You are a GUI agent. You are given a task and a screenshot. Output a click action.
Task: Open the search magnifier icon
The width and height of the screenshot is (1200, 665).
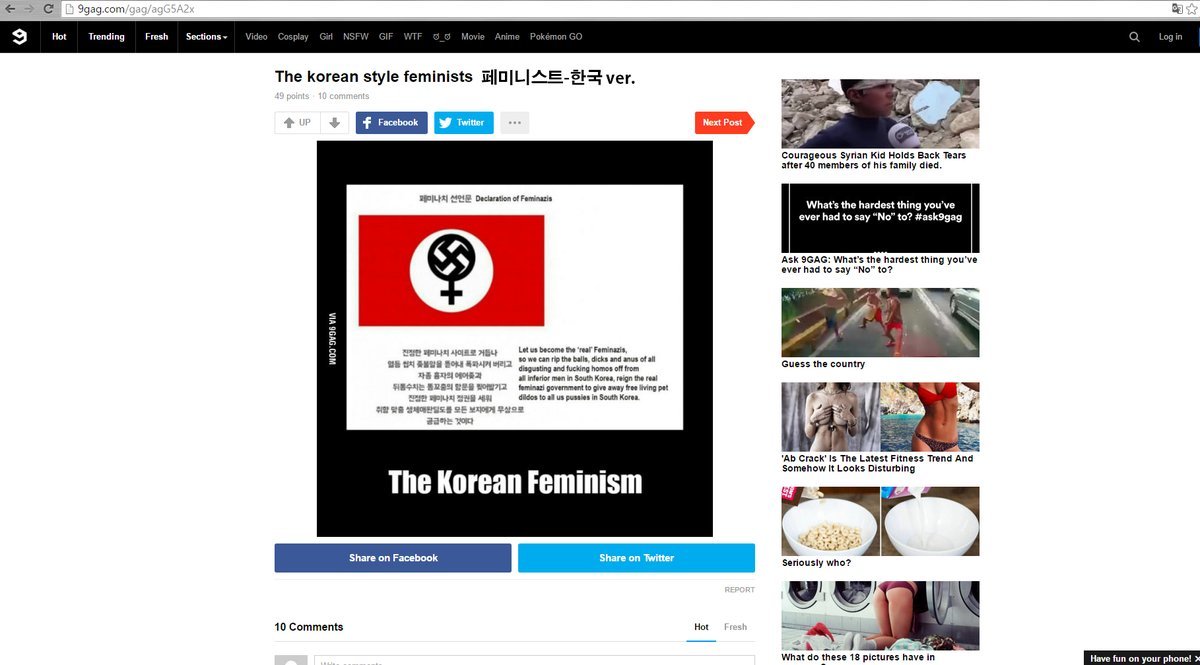click(x=1134, y=37)
